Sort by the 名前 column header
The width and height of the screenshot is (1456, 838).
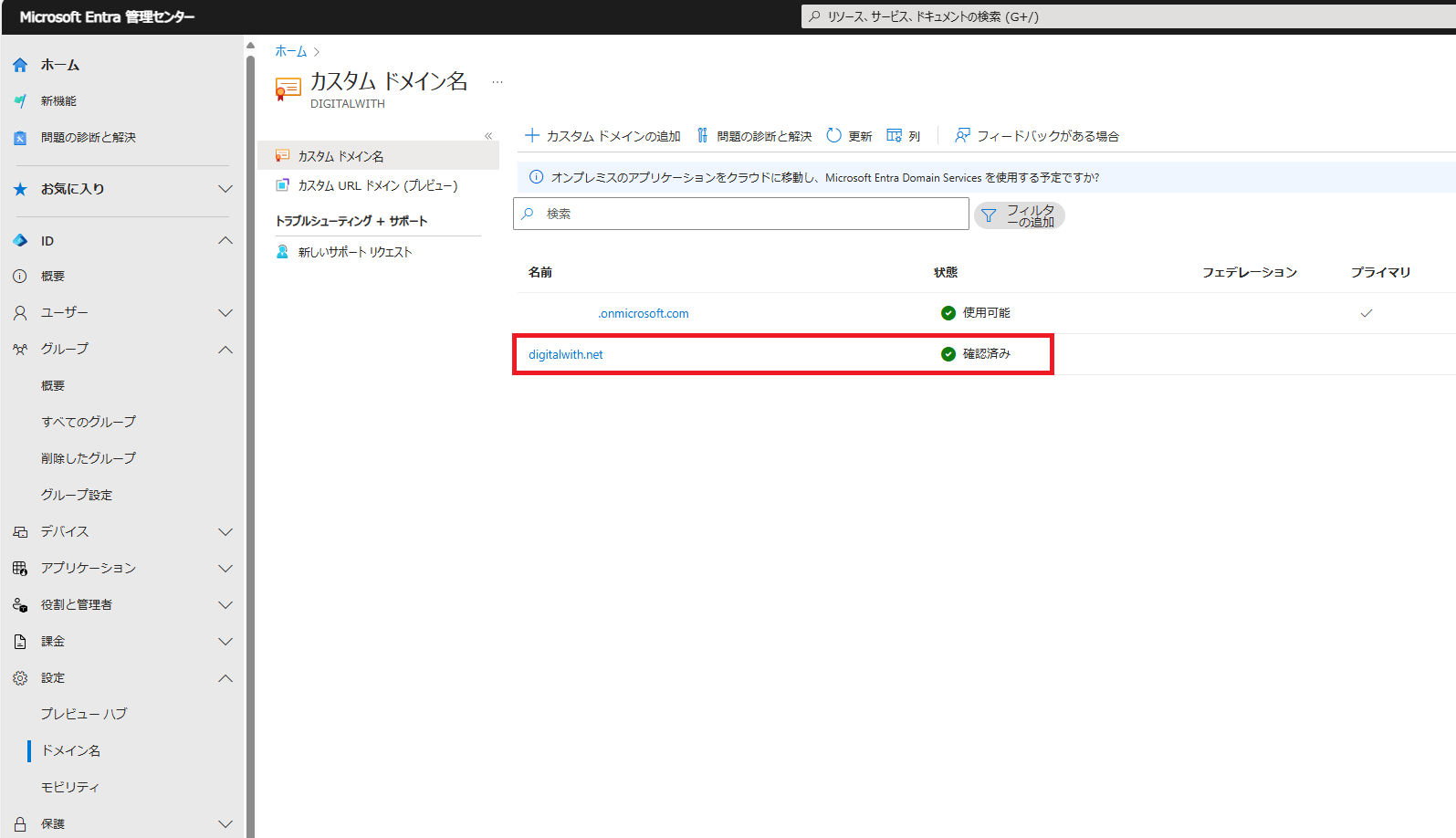pyautogui.click(x=540, y=272)
